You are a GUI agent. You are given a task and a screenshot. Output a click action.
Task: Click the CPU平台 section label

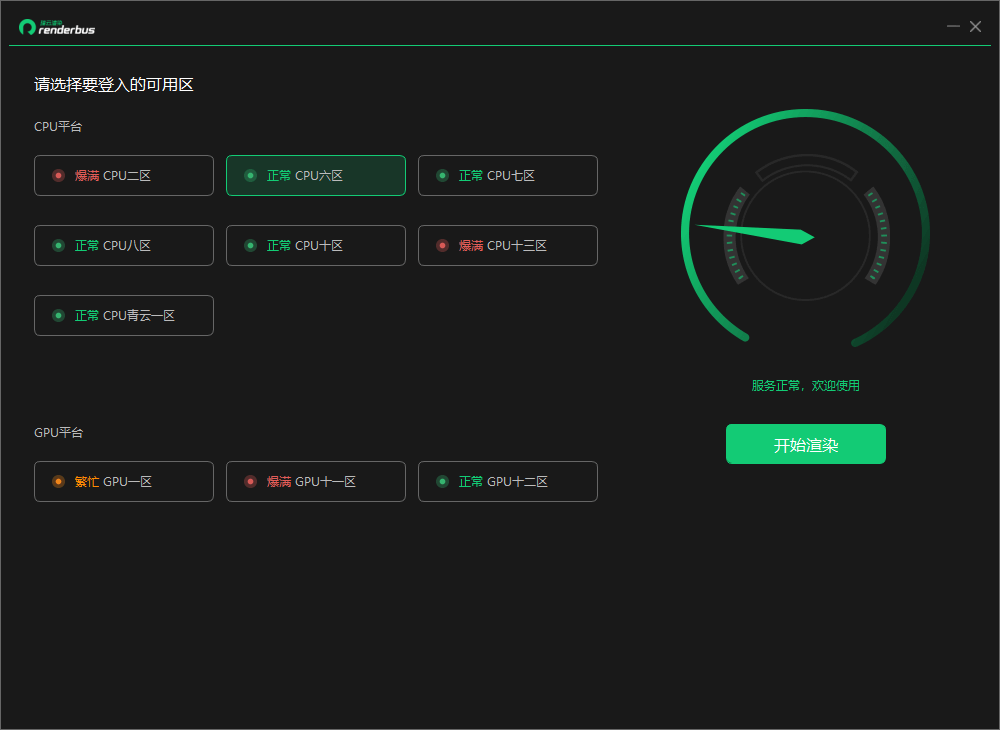tap(58, 127)
